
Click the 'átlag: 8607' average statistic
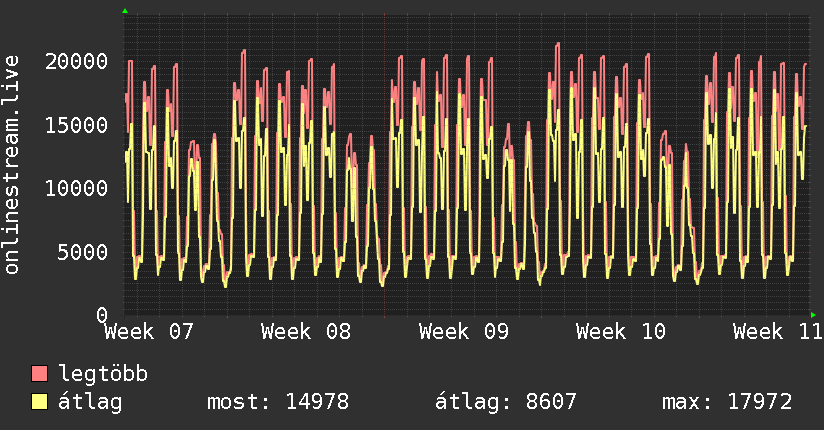point(505,402)
